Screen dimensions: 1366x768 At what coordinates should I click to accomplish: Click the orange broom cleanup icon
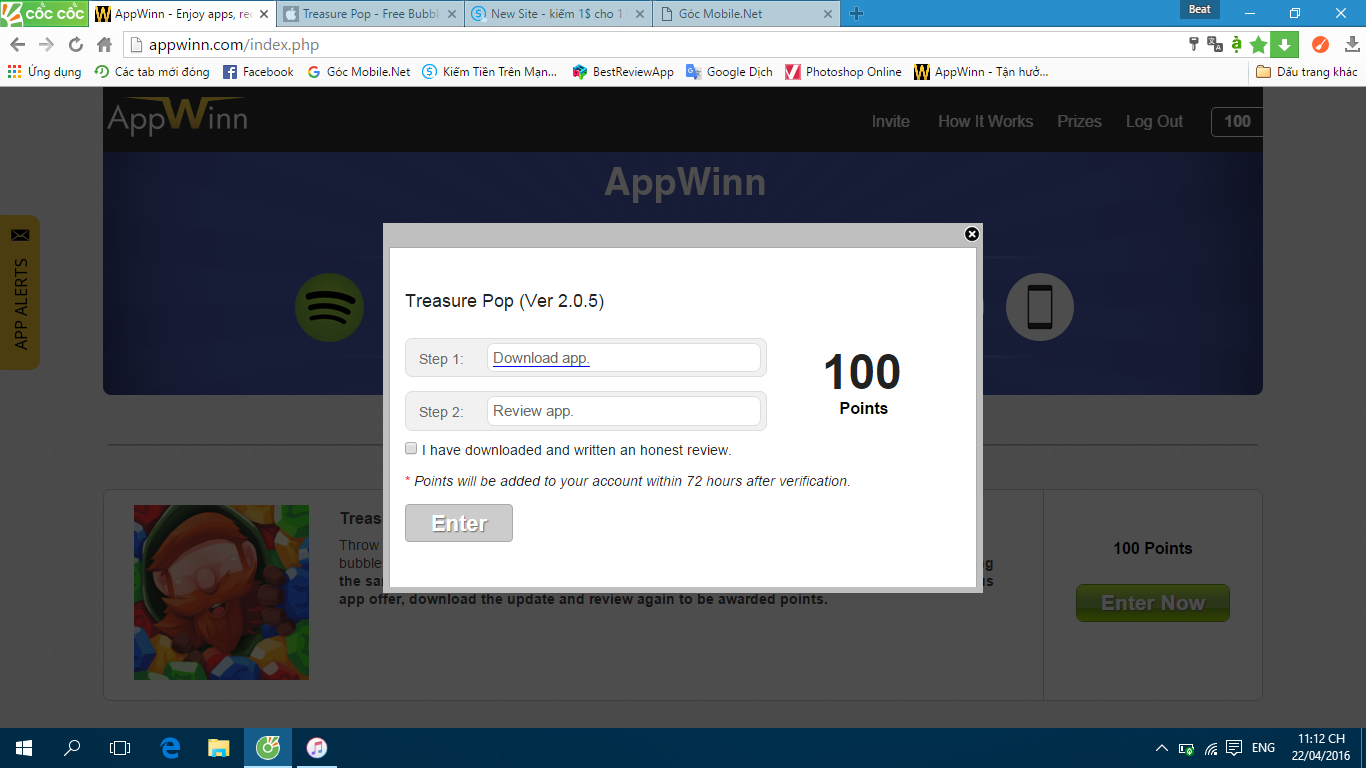[x=1320, y=44]
